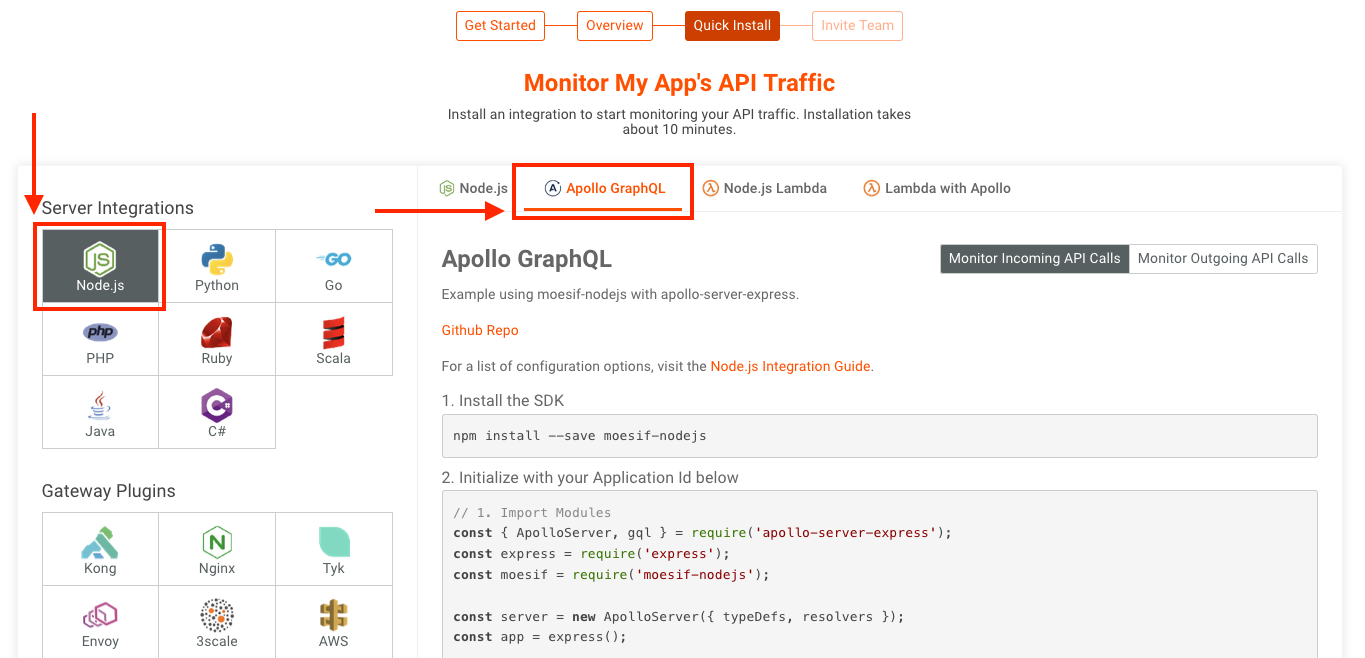The width and height of the screenshot is (1365, 658).
Task: Switch to the Node.js Lambda tab
Action: [x=765, y=187]
